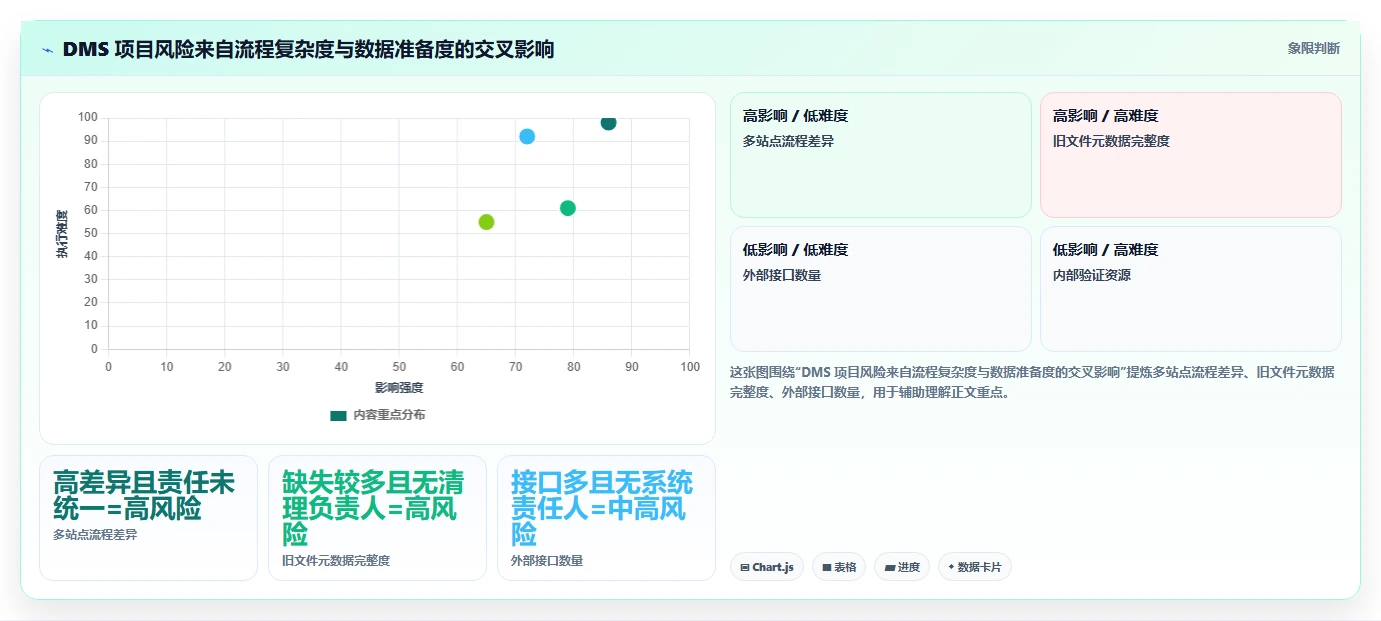
Task: Open the 高影响 / 高难度 quadrant card
Action: click(1190, 155)
